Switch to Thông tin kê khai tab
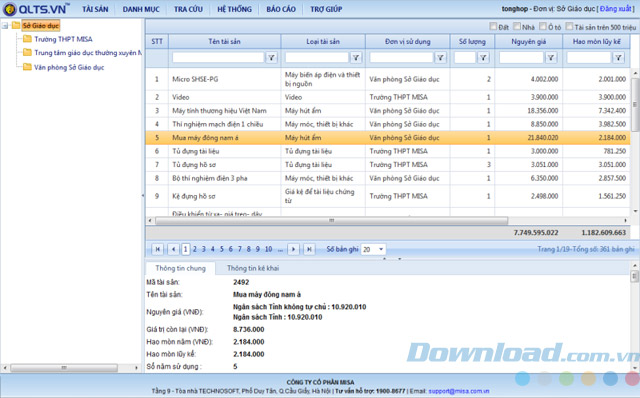Viewport: 640px width, 398px height. point(253,268)
